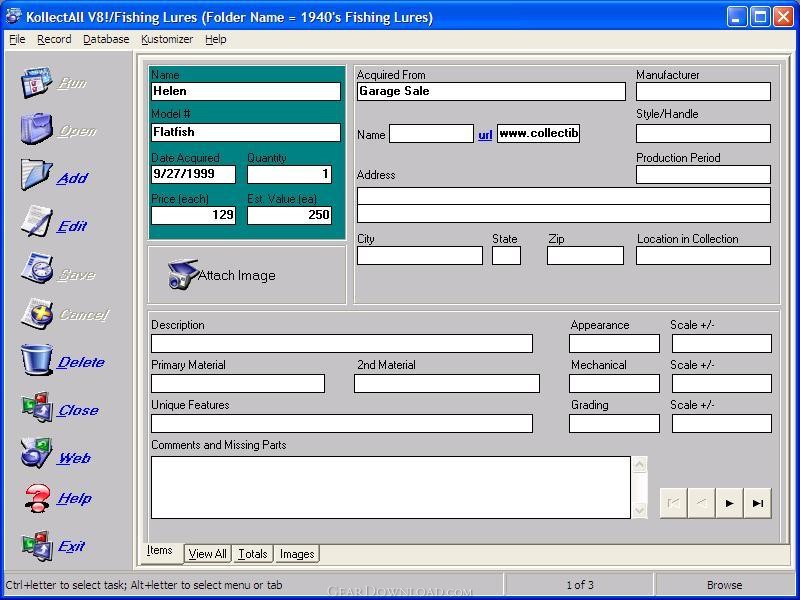
Task: Click the Zip field
Action: pos(585,256)
